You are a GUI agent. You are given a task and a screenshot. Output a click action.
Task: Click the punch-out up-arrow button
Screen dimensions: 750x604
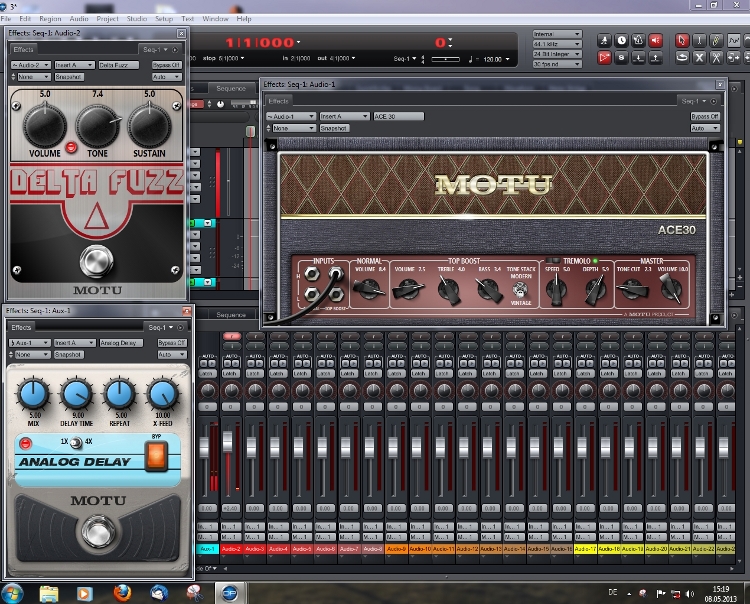pyautogui.click(x=655, y=58)
